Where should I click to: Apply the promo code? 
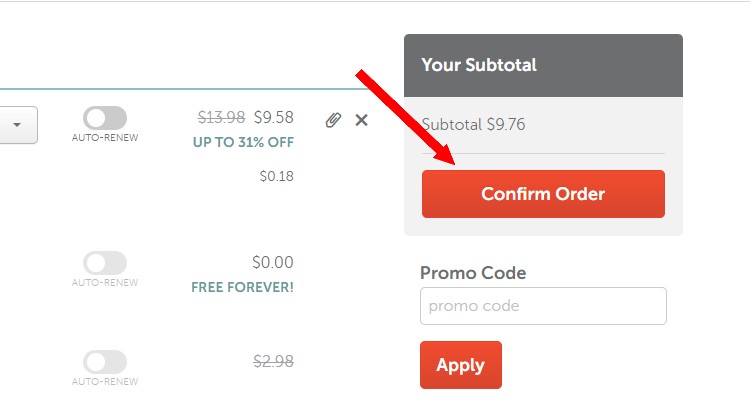[x=461, y=365]
